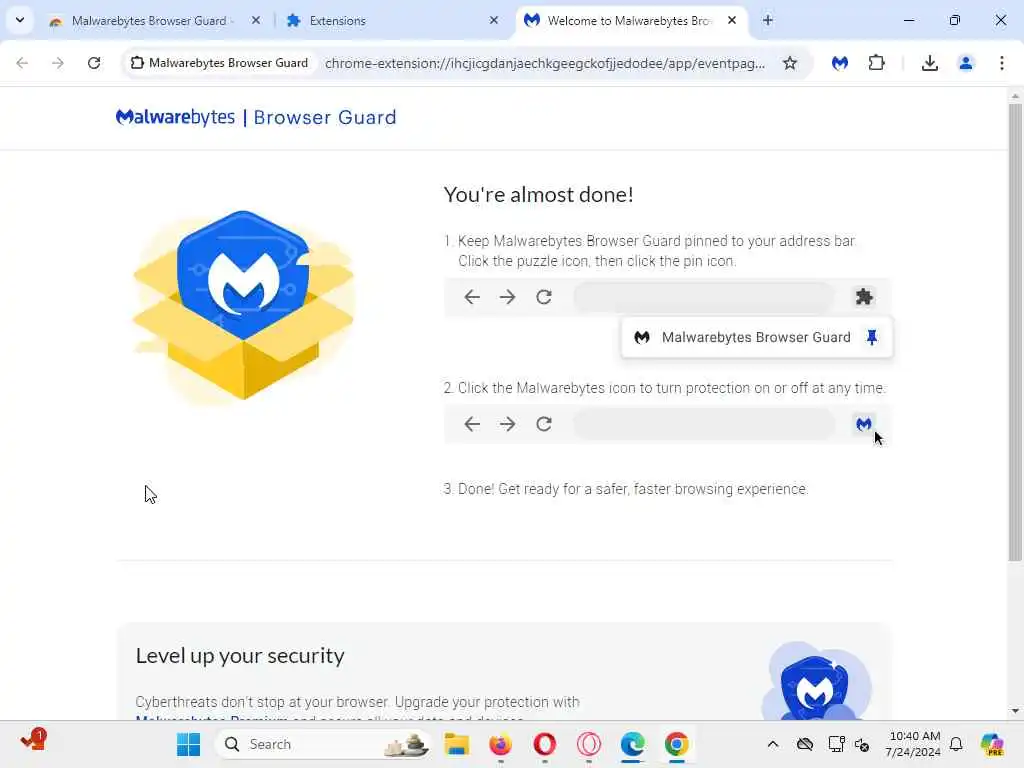This screenshot has height=768, width=1024.
Task: Go forward in browser history
Action: (57, 63)
